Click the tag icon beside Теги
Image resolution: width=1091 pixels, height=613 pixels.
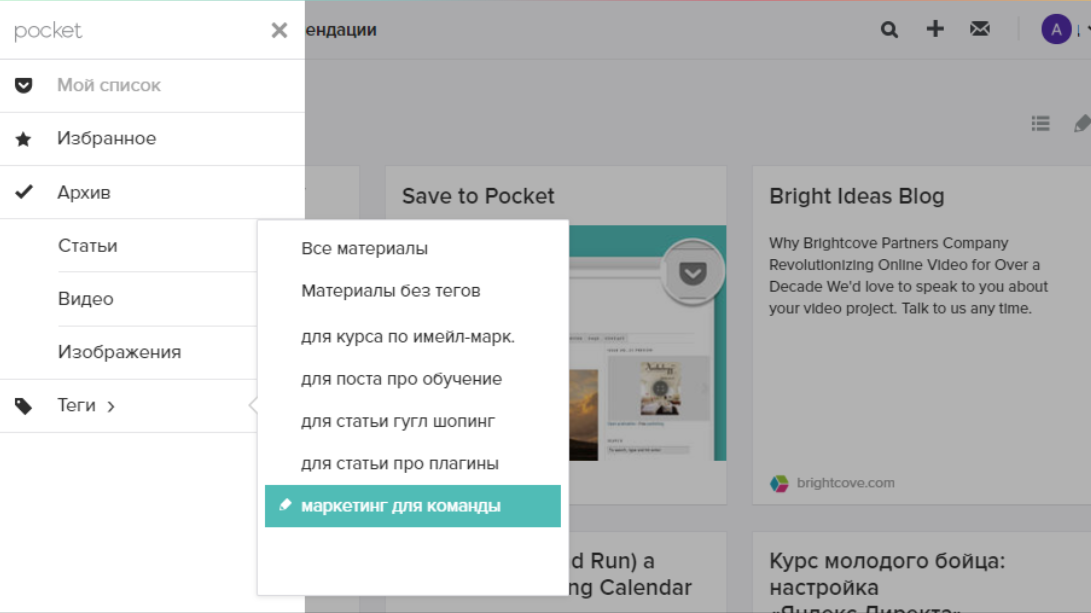(x=24, y=406)
